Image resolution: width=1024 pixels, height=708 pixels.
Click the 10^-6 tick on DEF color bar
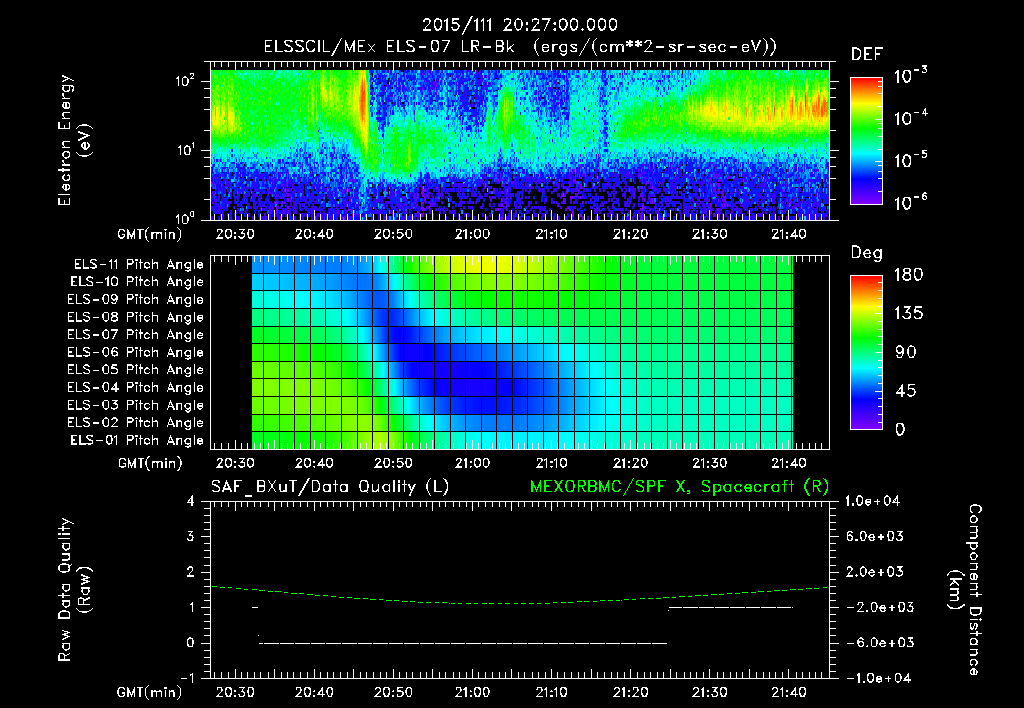coord(910,202)
